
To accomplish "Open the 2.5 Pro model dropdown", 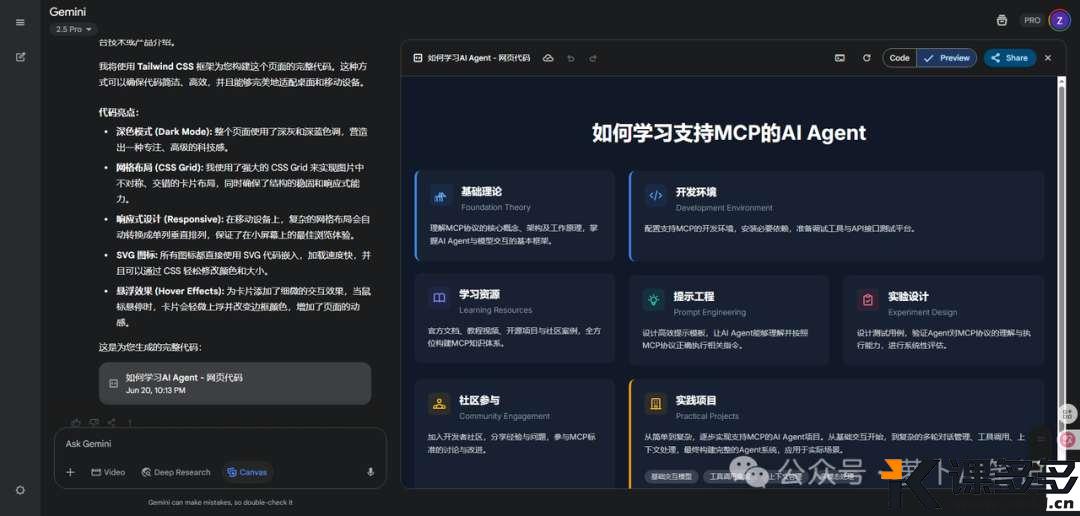I will pyautogui.click(x=74, y=30).
